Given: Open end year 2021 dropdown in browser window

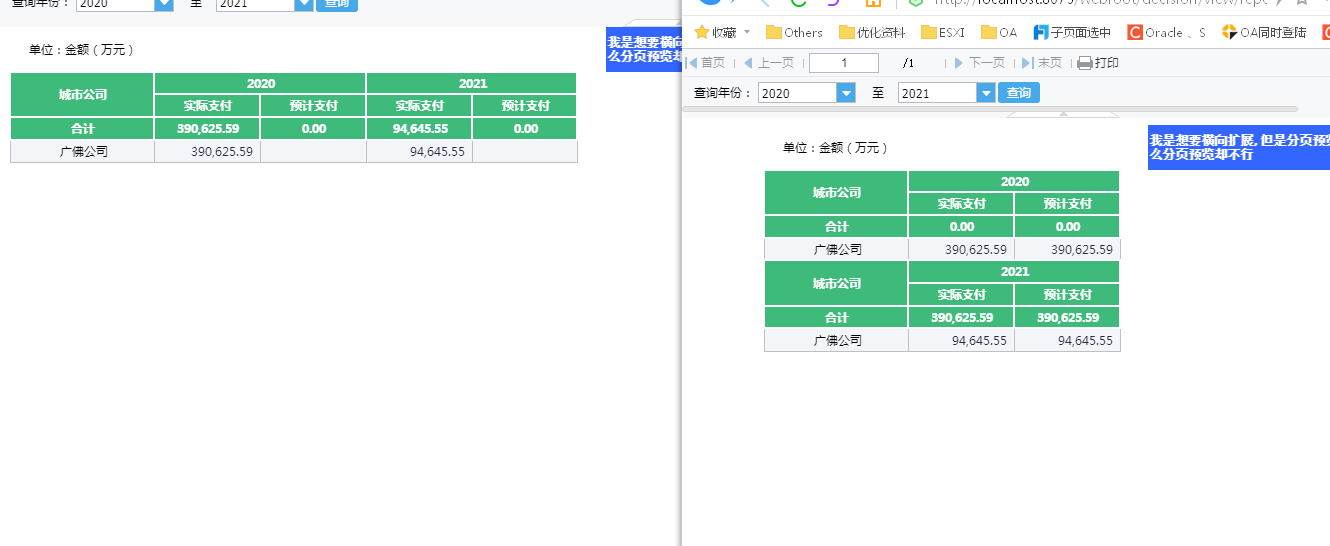Looking at the screenshot, I should 987,93.
